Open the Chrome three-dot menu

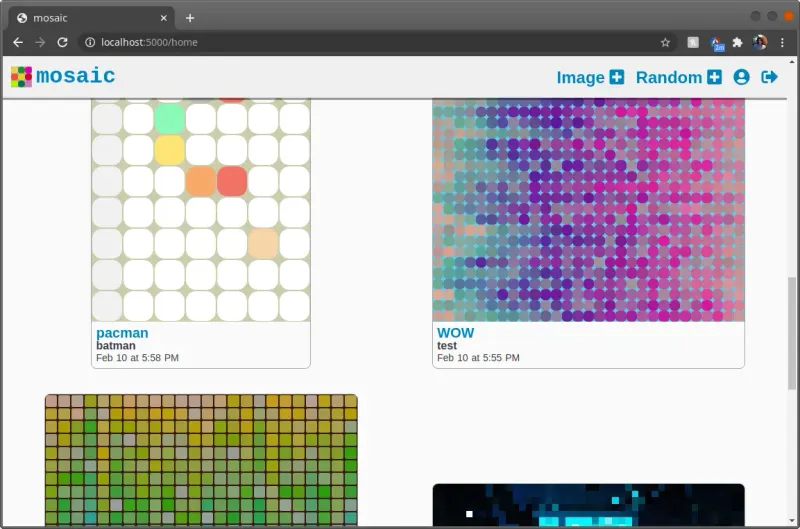(782, 43)
